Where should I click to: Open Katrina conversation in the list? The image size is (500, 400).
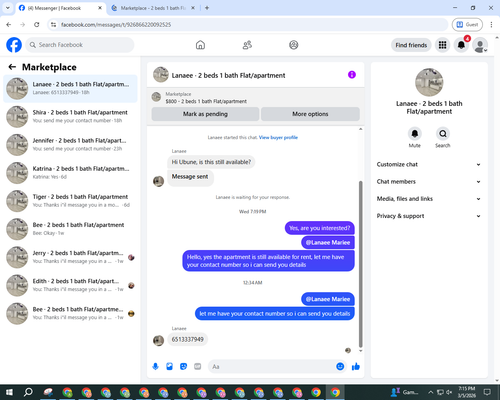click(x=70, y=173)
